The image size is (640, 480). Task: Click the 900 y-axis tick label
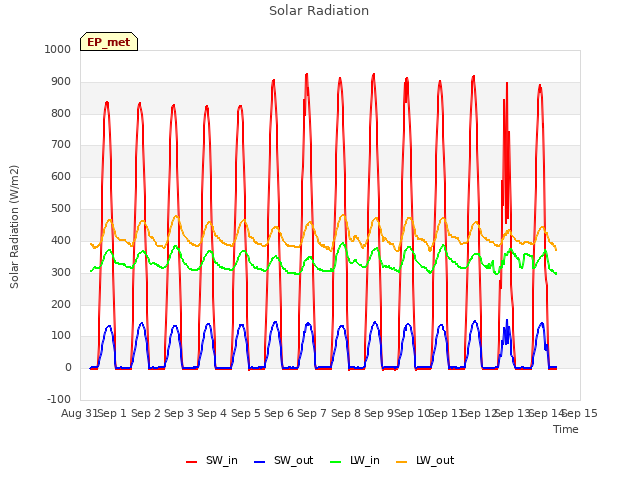[61, 82]
